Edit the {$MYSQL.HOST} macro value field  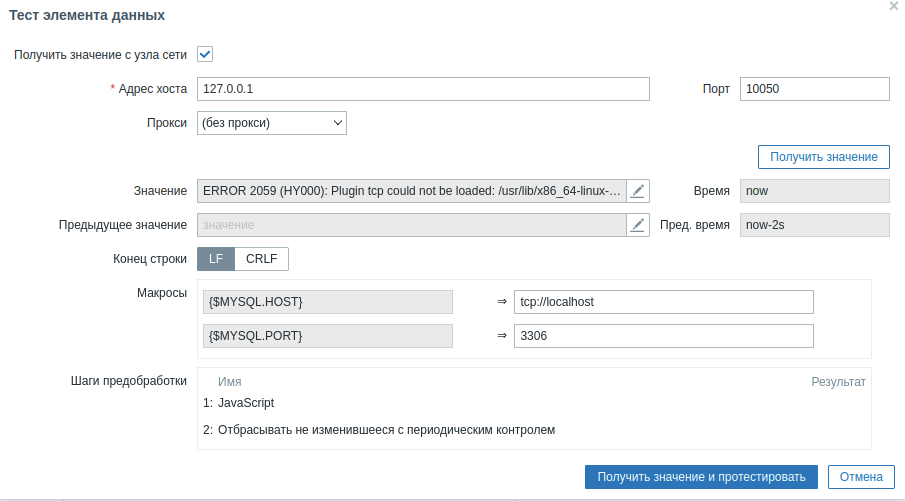663,302
